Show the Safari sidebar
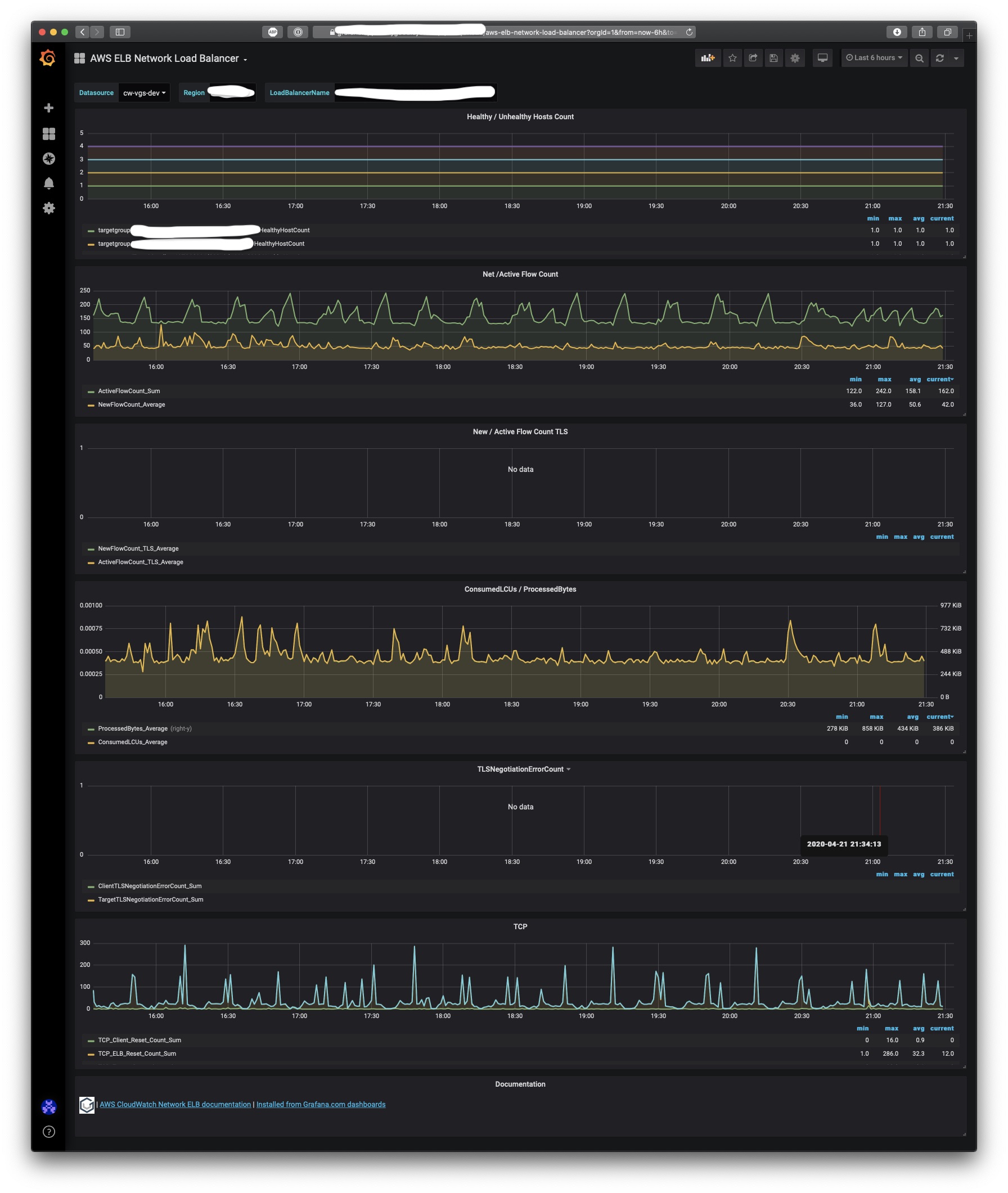1008x1193 pixels. 120,32
